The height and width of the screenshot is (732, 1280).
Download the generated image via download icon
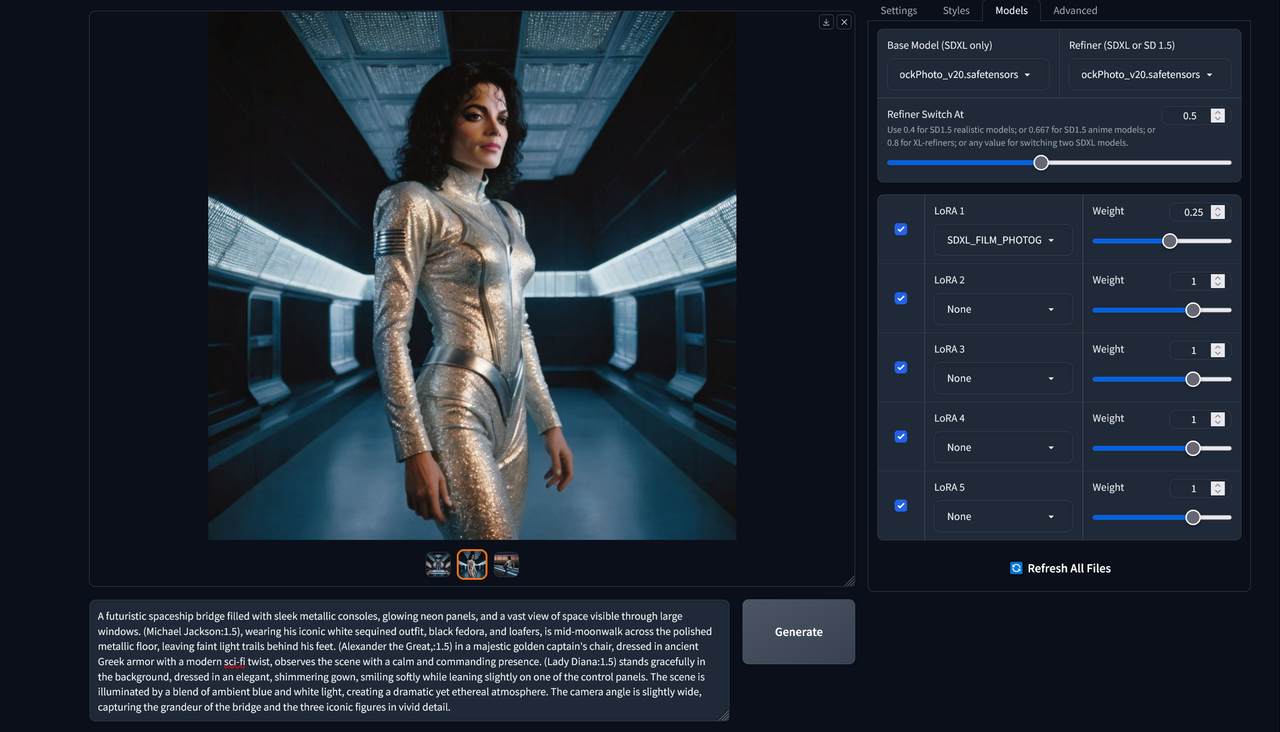826,22
